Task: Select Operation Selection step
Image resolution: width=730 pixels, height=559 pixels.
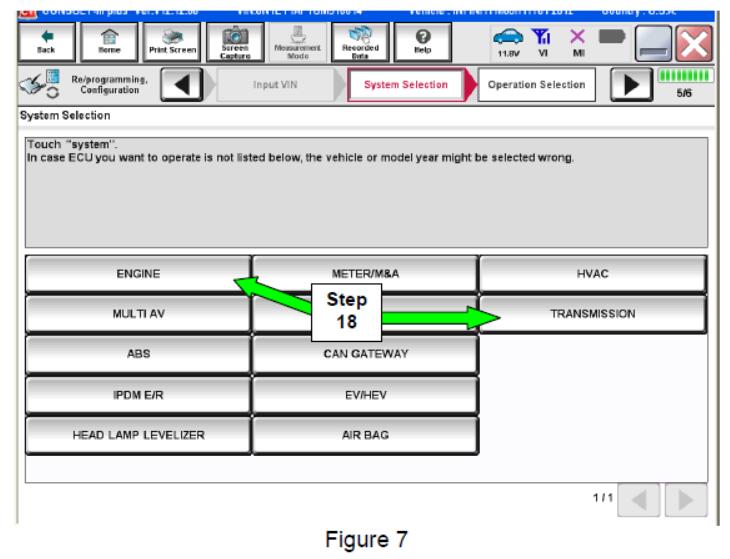Action: click(x=536, y=85)
